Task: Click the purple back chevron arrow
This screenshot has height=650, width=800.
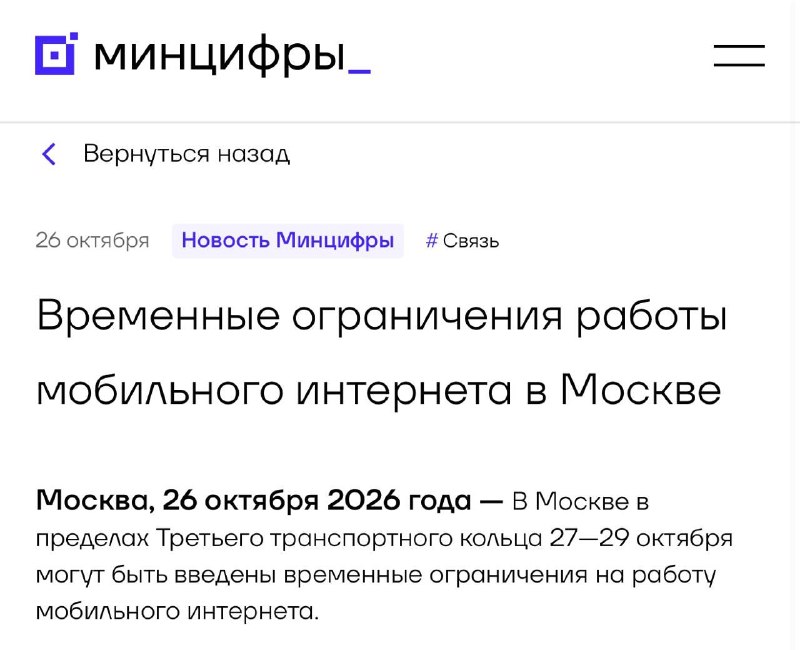Action: coord(49,154)
